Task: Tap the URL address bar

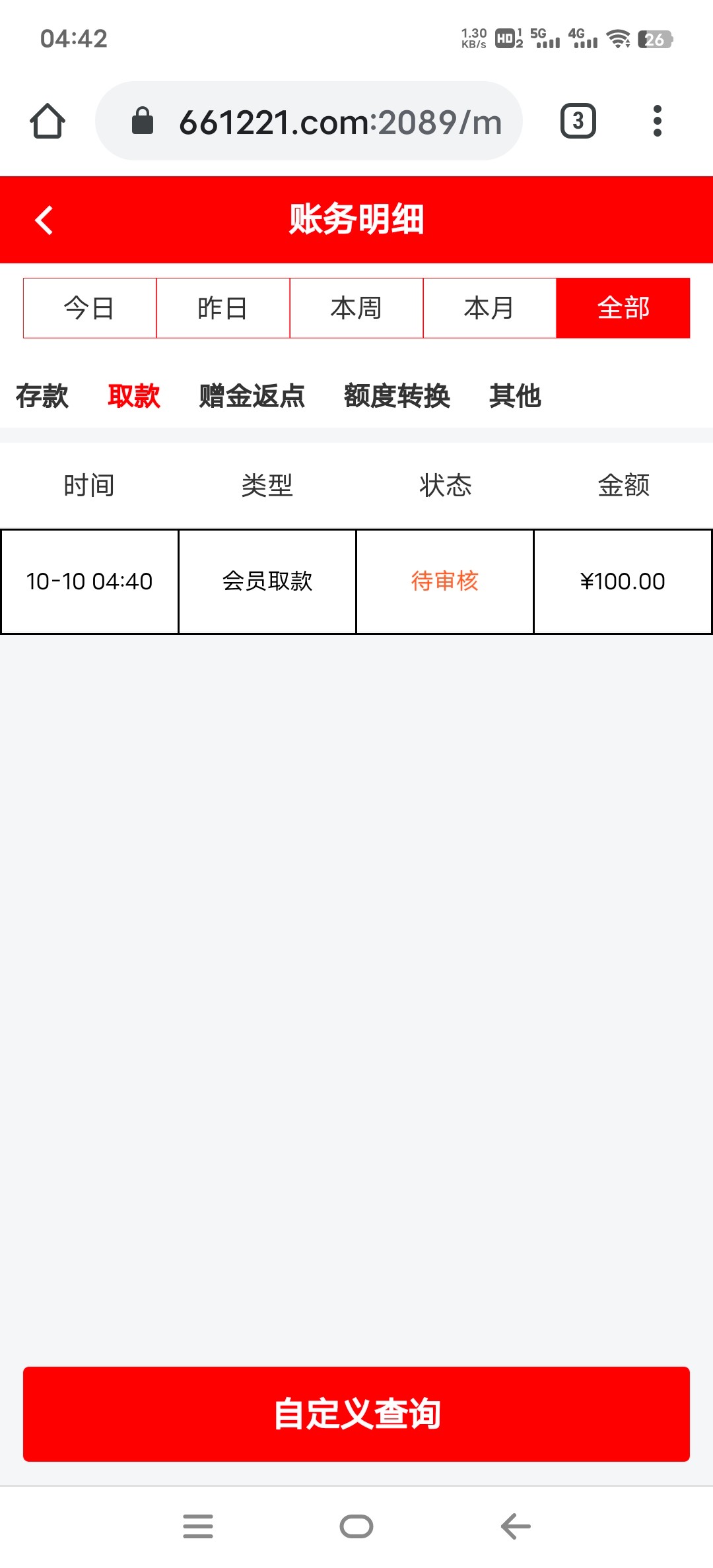Action: click(x=340, y=121)
